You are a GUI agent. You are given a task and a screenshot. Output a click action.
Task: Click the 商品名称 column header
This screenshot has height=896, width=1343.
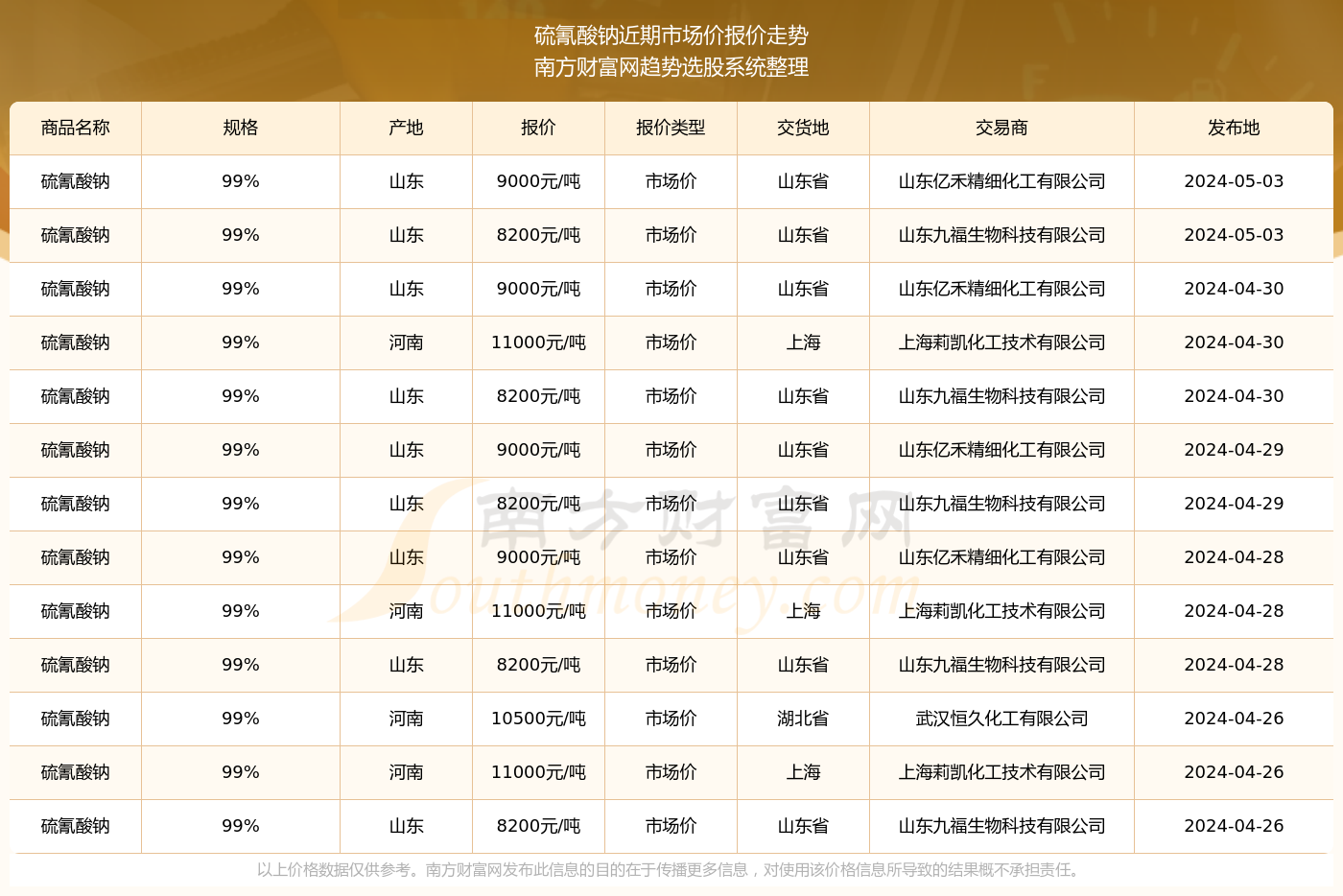(x=76, y=128)
